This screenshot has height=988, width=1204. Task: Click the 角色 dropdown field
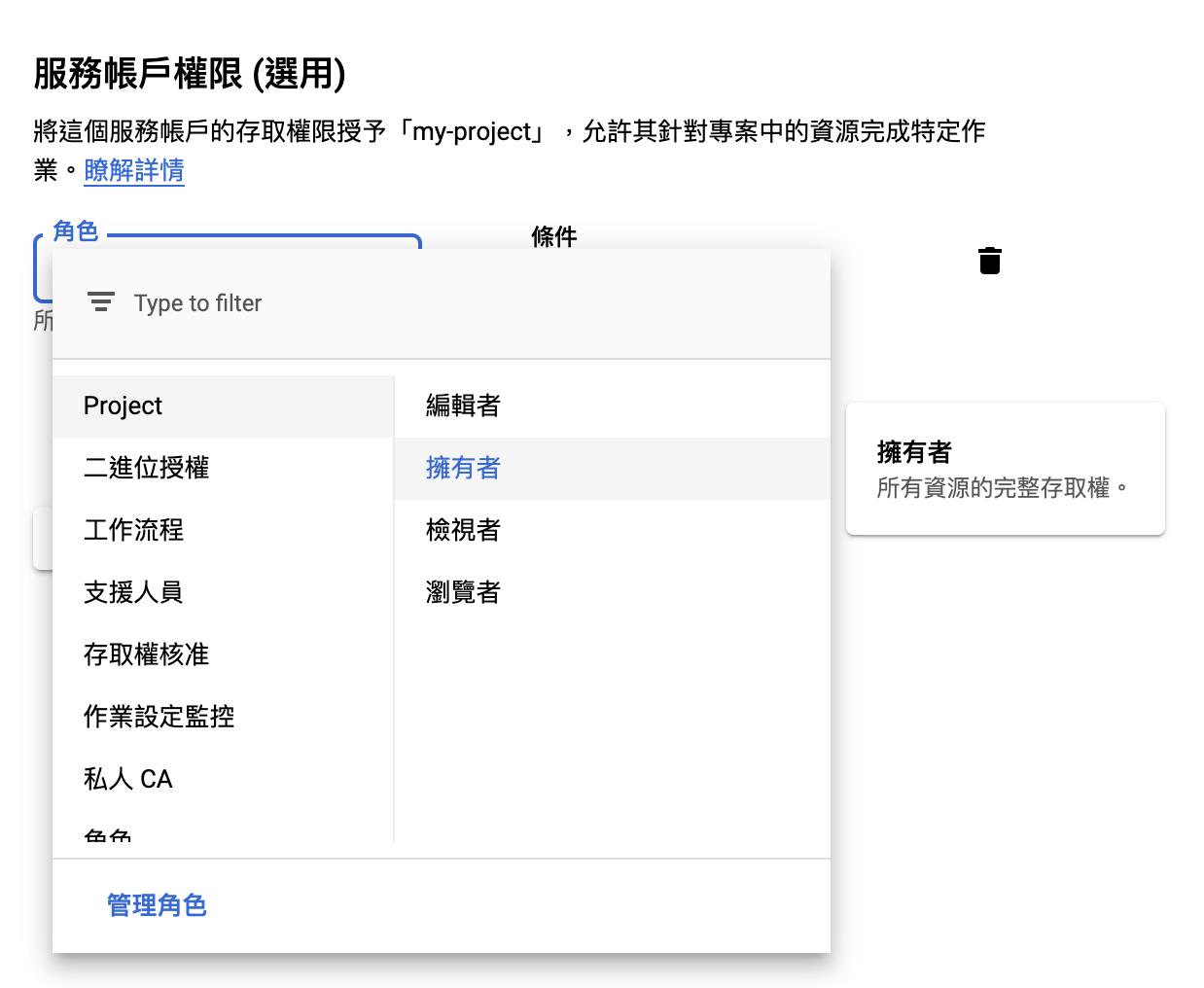(228, 242)
